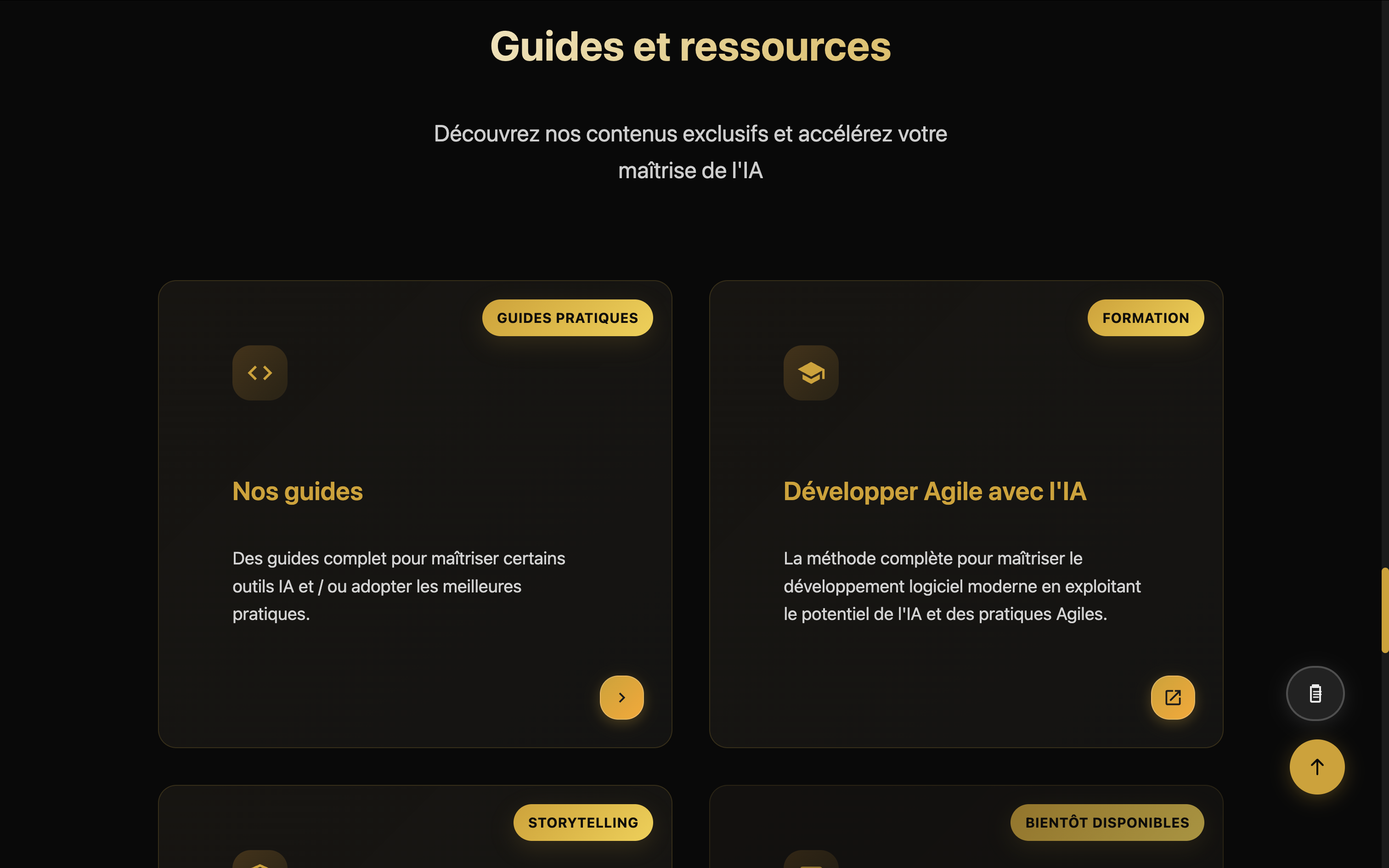The height and width of the screenshot is (868, 1389).
Task: Select the scroll-to-top arrow button
Action: pyautogui.click(x=1317, y=767)
